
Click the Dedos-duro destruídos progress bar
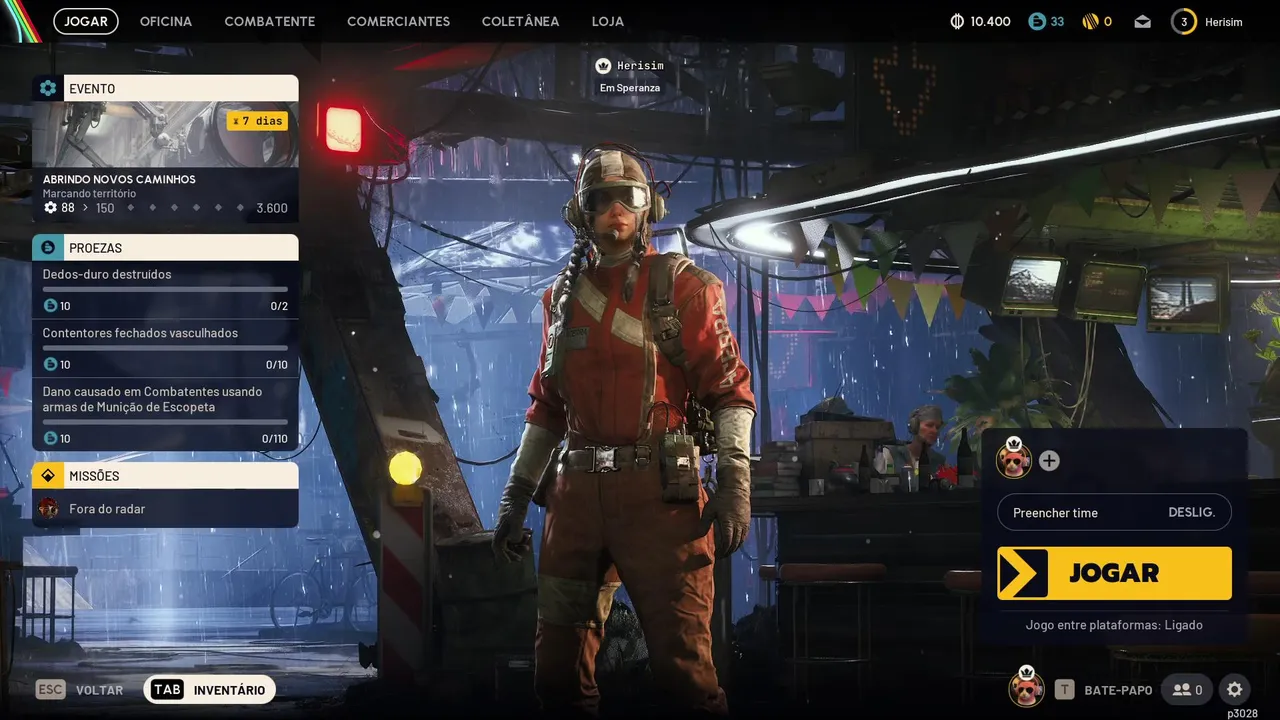coord(165,289)
